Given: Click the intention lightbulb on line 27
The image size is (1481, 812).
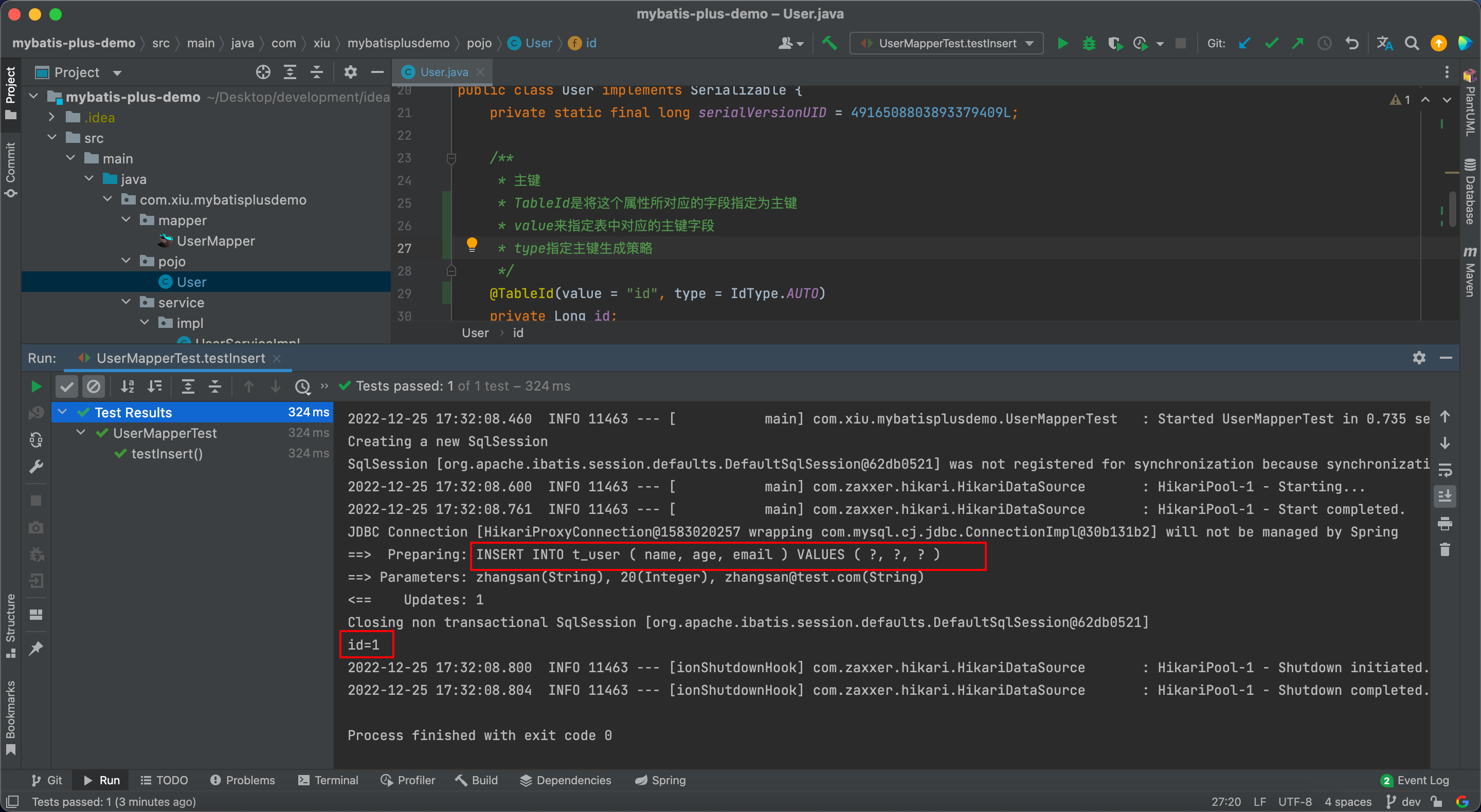Looking at the screenshot, I should pyautogui.click(x=472, y=244).
